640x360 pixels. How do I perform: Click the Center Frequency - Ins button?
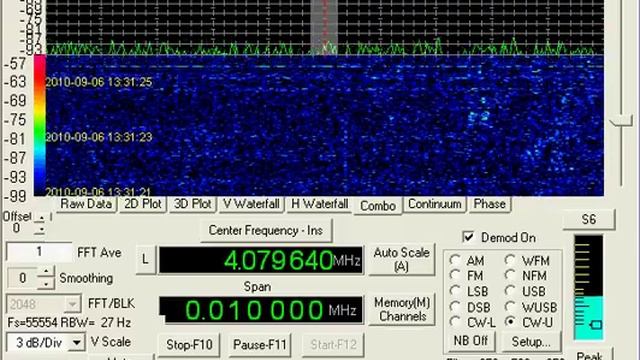pos(266,231)
